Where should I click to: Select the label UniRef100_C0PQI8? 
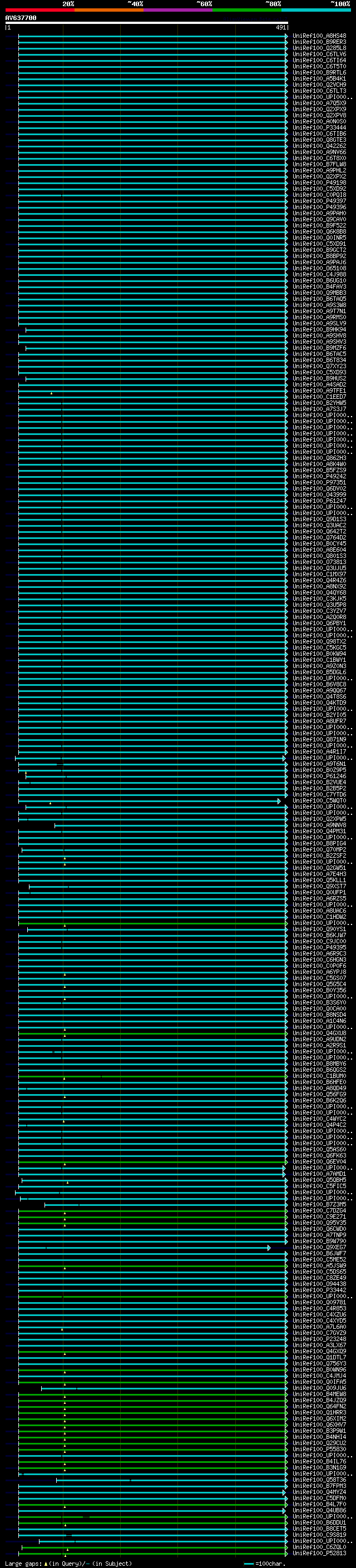coord(319,195)
